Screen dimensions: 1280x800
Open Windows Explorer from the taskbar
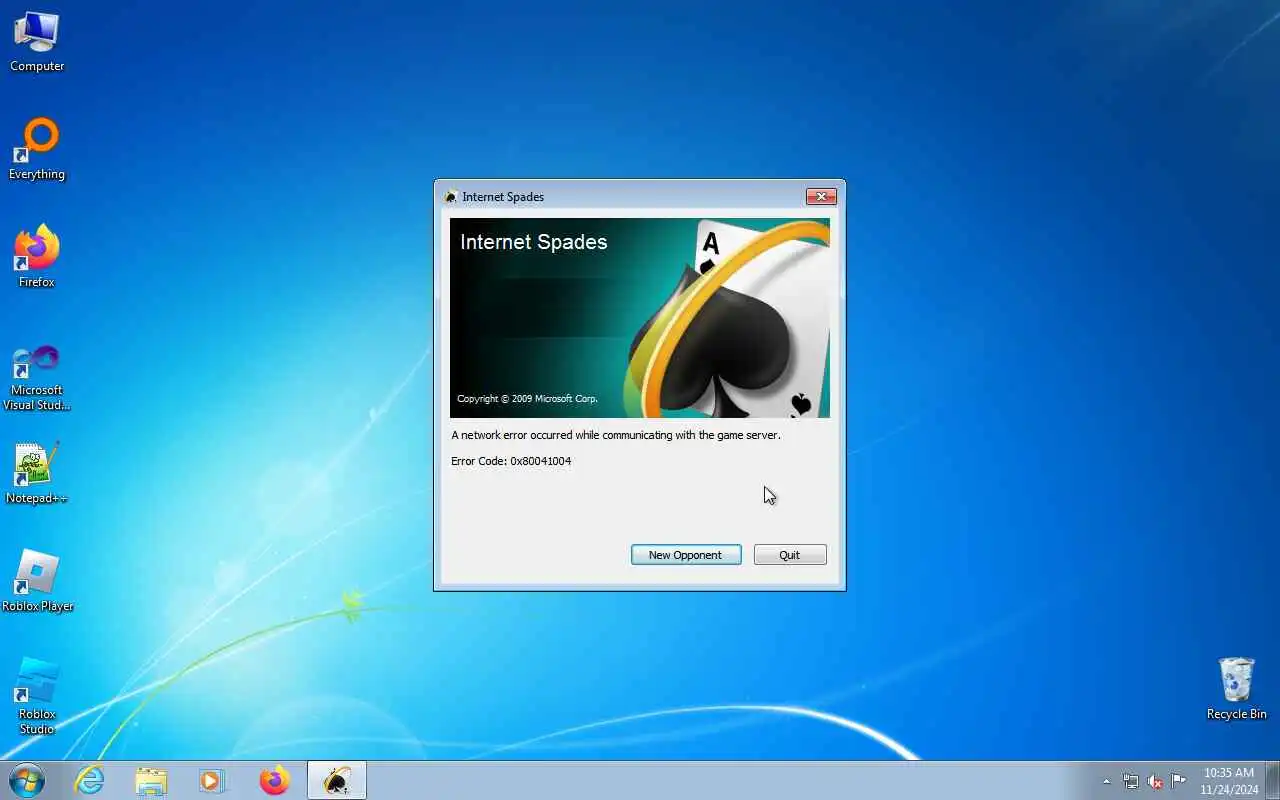pyautogui.click(x=151, y=780)
